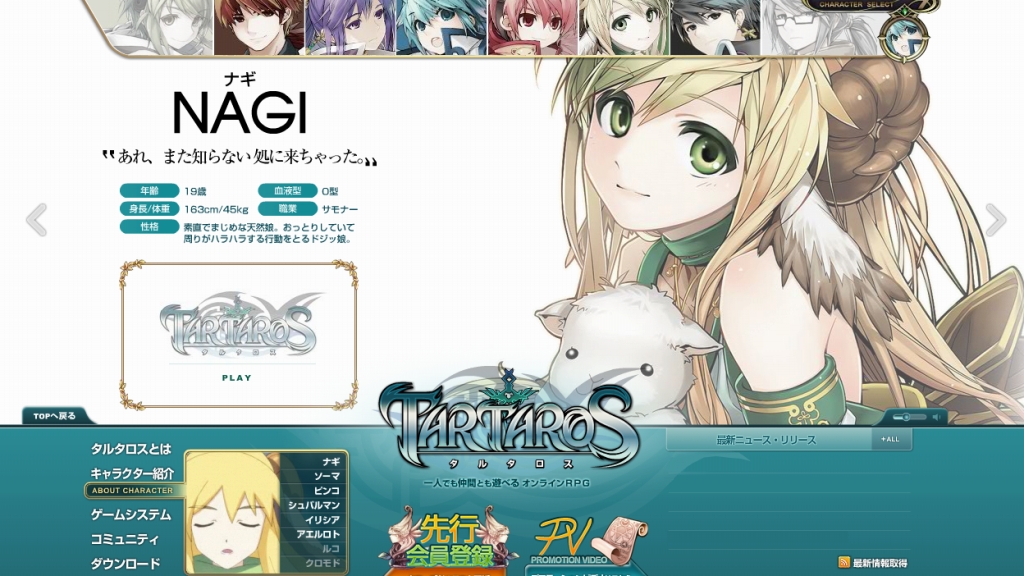Select the blonde green-eyed character portrait
Image resolution: width=1024 pixels, height=576 pixels.
(x=624, y=27)
